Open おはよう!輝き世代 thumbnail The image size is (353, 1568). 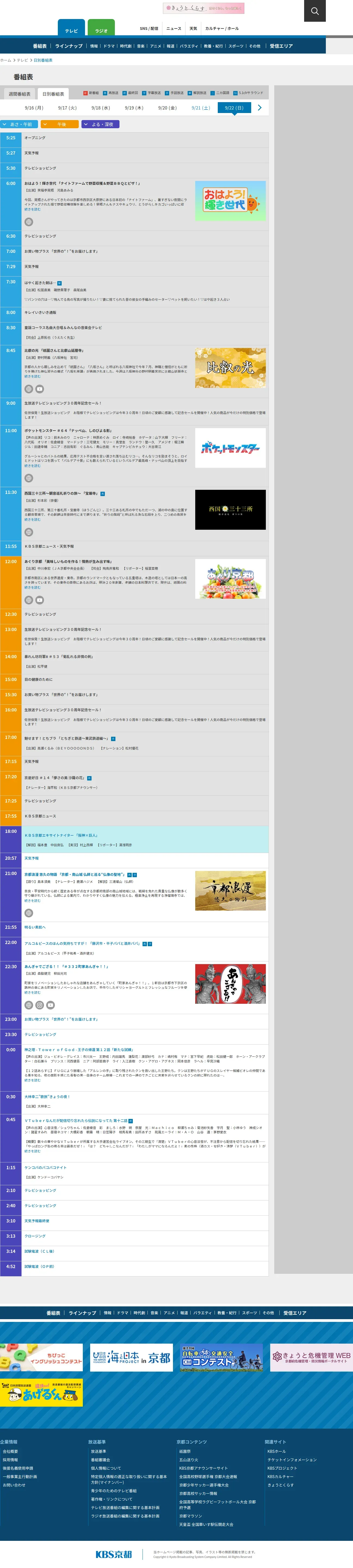pos(230,201)
